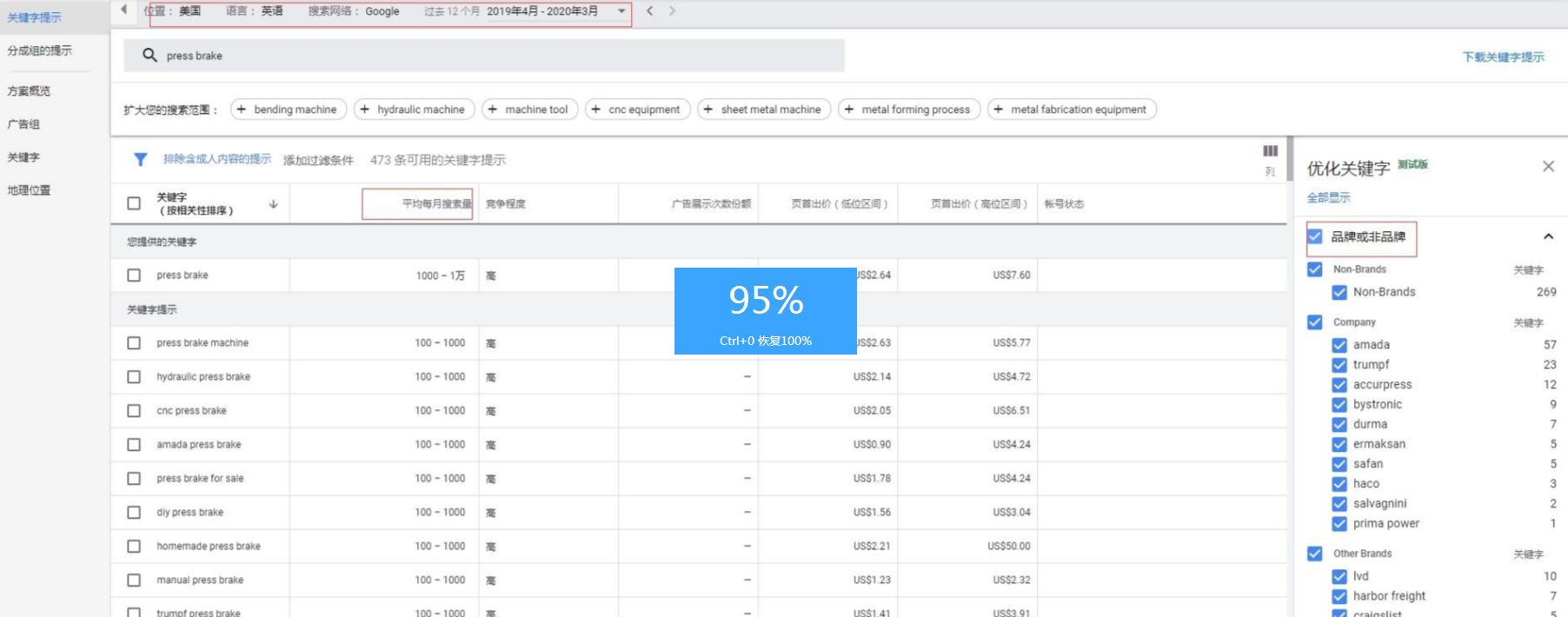Uncheck the brand or non-brand checkbox
The width and height of the screenshot is (1568, 617).
coord(1315,236)
